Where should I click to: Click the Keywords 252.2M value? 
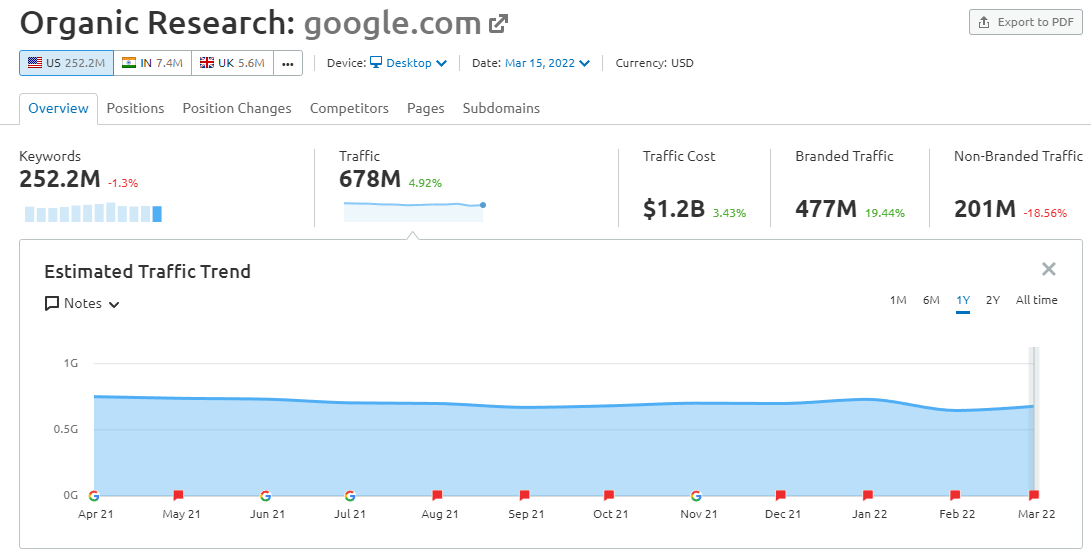[x=60, y=179]
